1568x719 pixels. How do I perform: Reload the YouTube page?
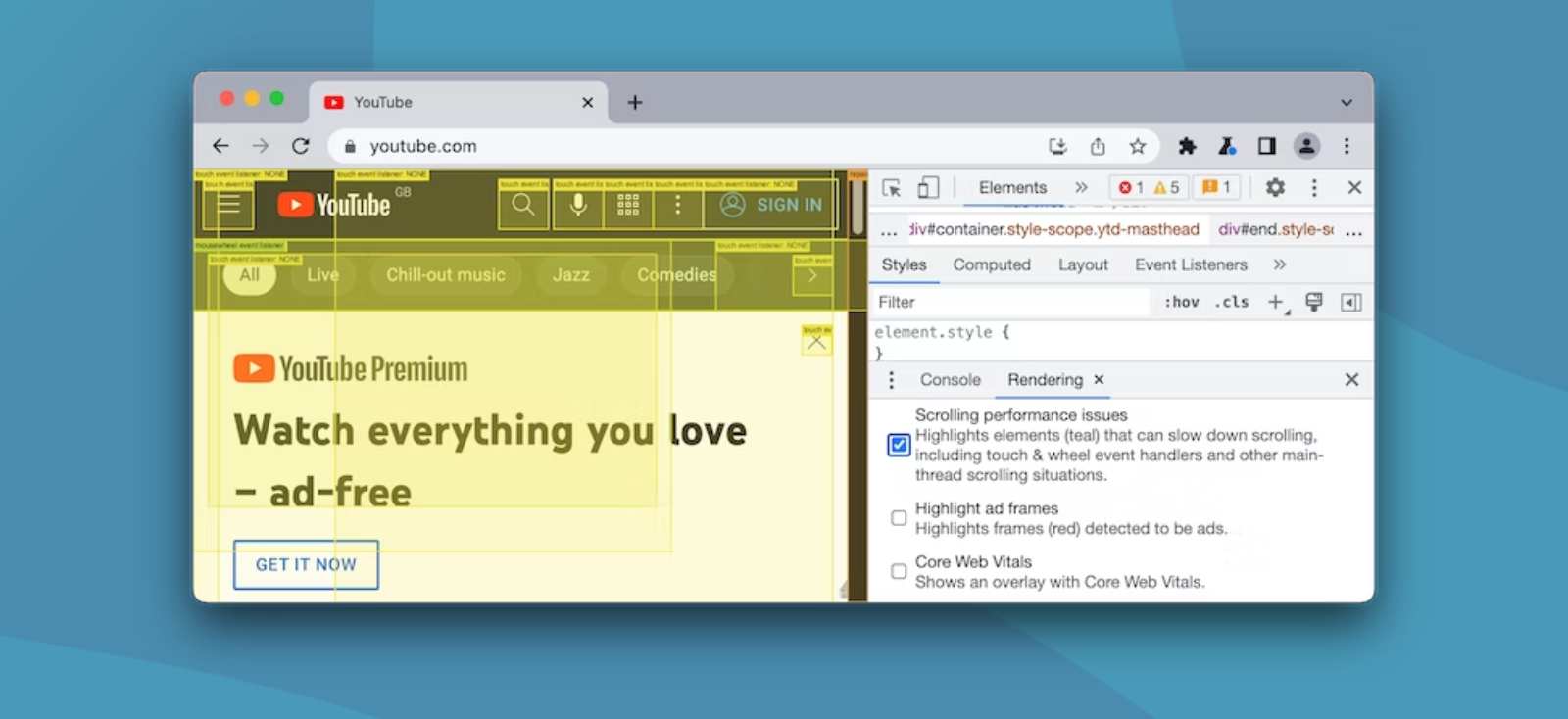point(301,146)
